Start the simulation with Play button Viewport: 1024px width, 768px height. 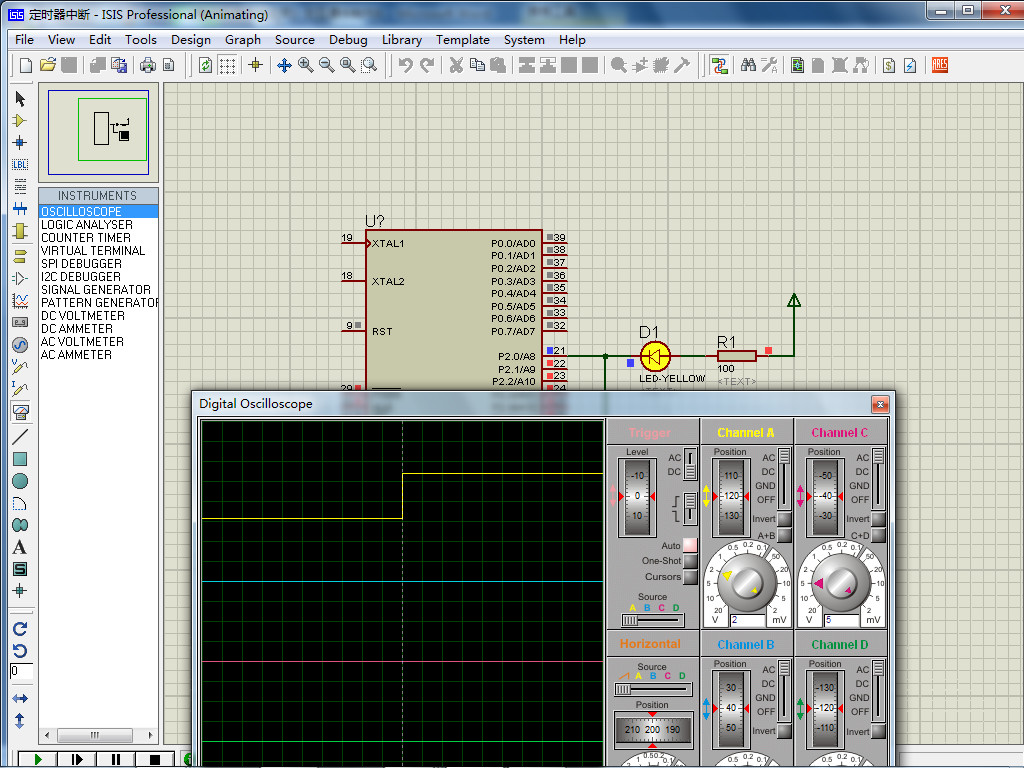point(37,760)
